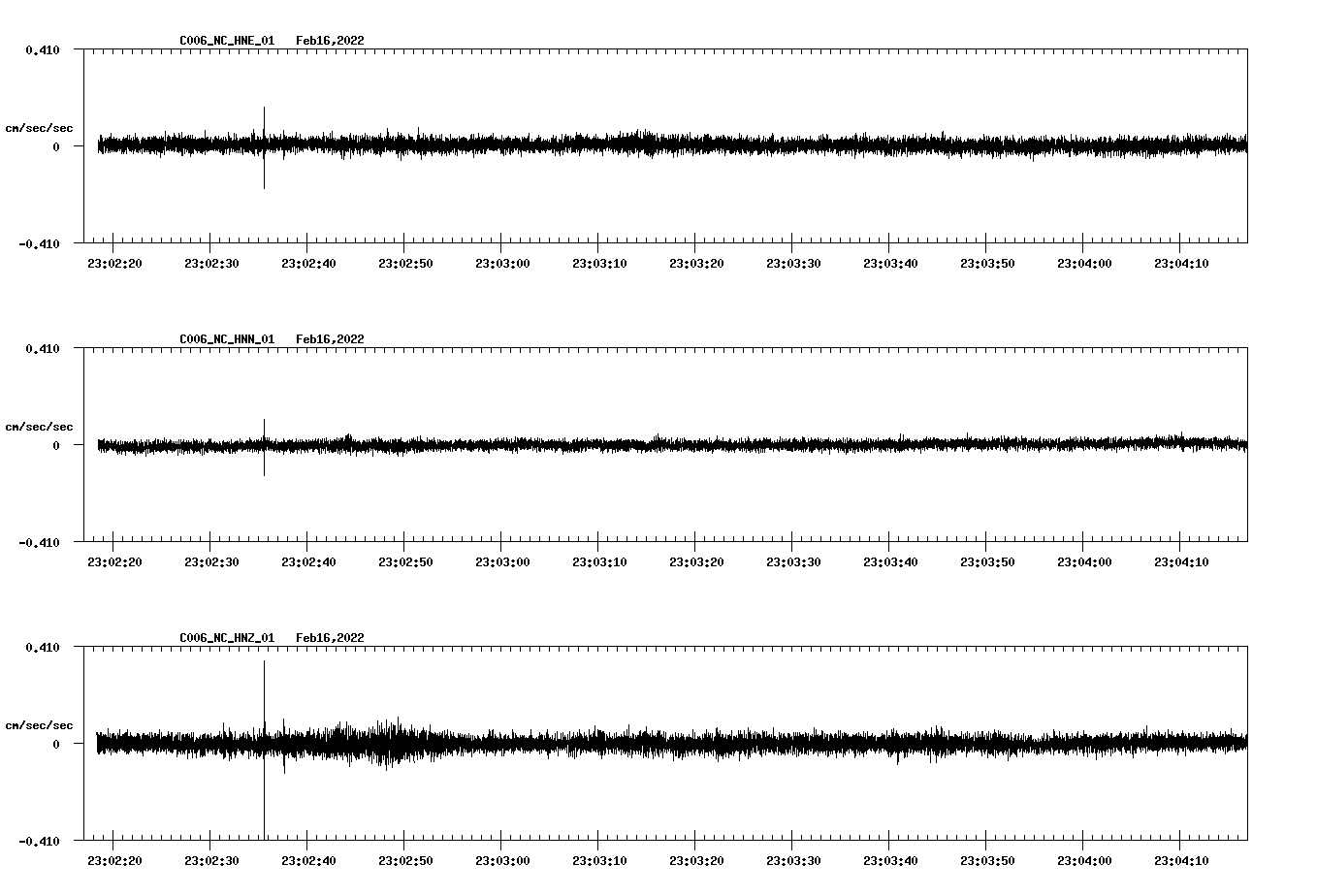The width and height of the screenshot is (1317, 896).
Task: Click the 23:02:20 time label under HNE plot
Action: coord(114,264)
